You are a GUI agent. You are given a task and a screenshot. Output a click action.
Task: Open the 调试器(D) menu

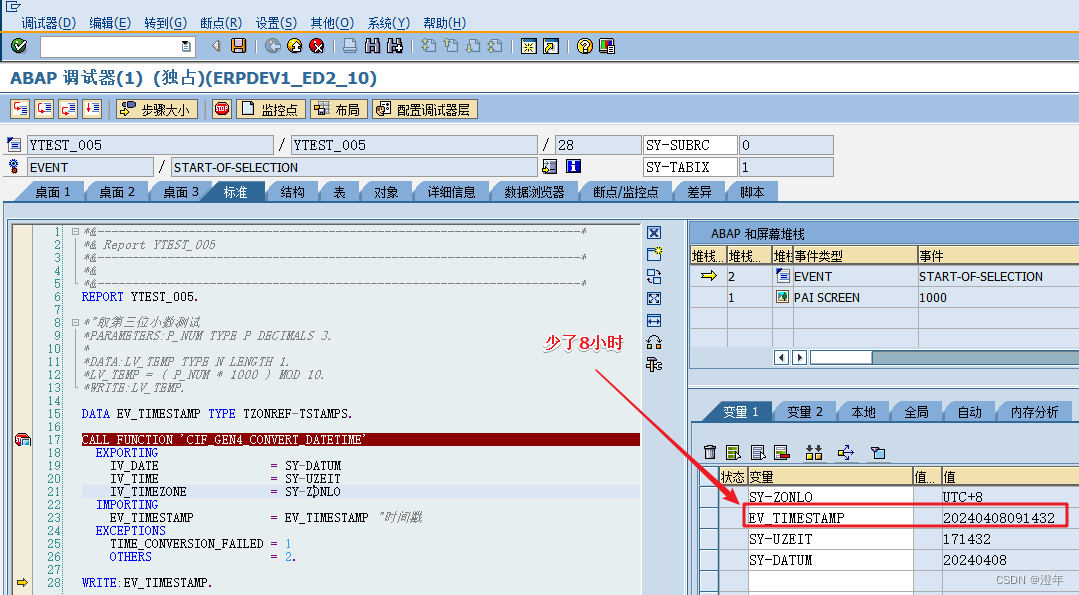point(48,23)
